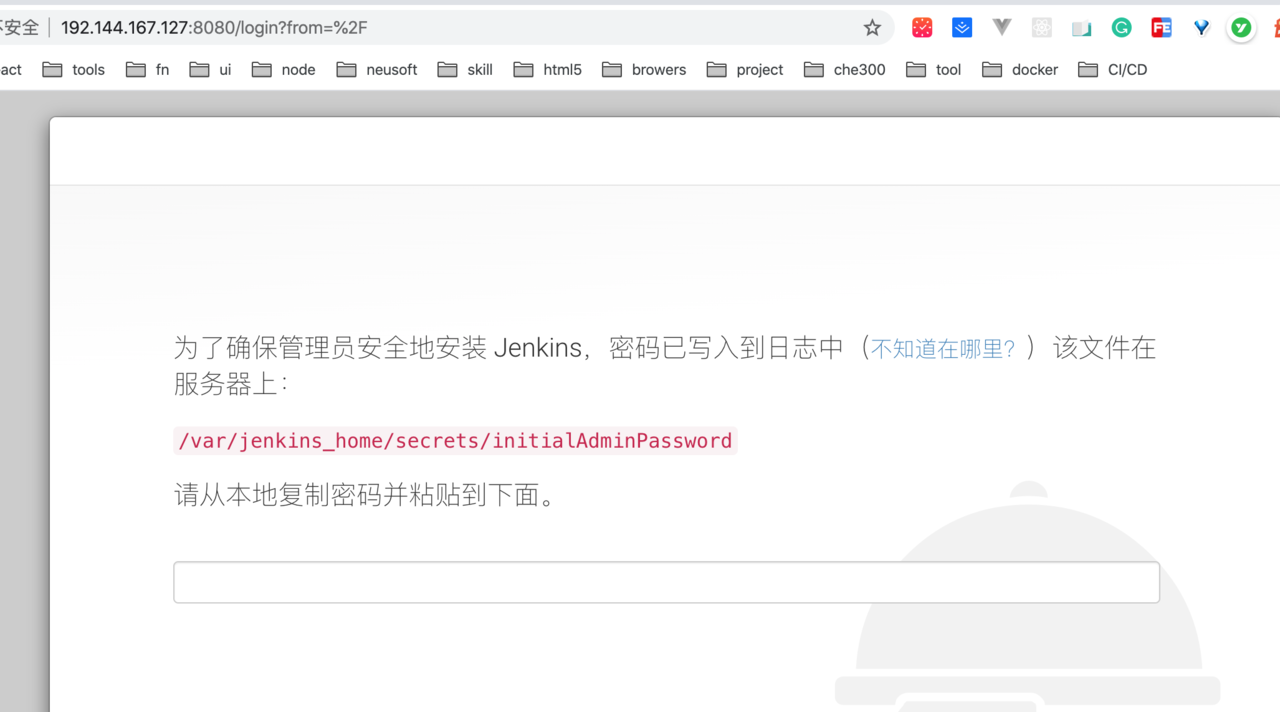Click the FeHelper extension icon
This screenshot has height=712, width=1280.
(1161, 27)
